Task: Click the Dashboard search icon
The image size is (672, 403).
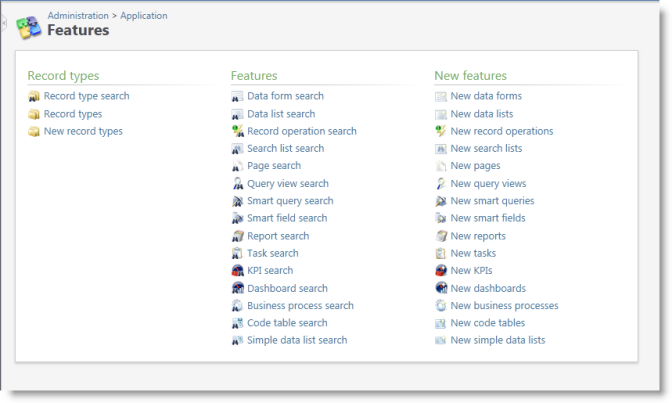Action: (x=238, y=289)
